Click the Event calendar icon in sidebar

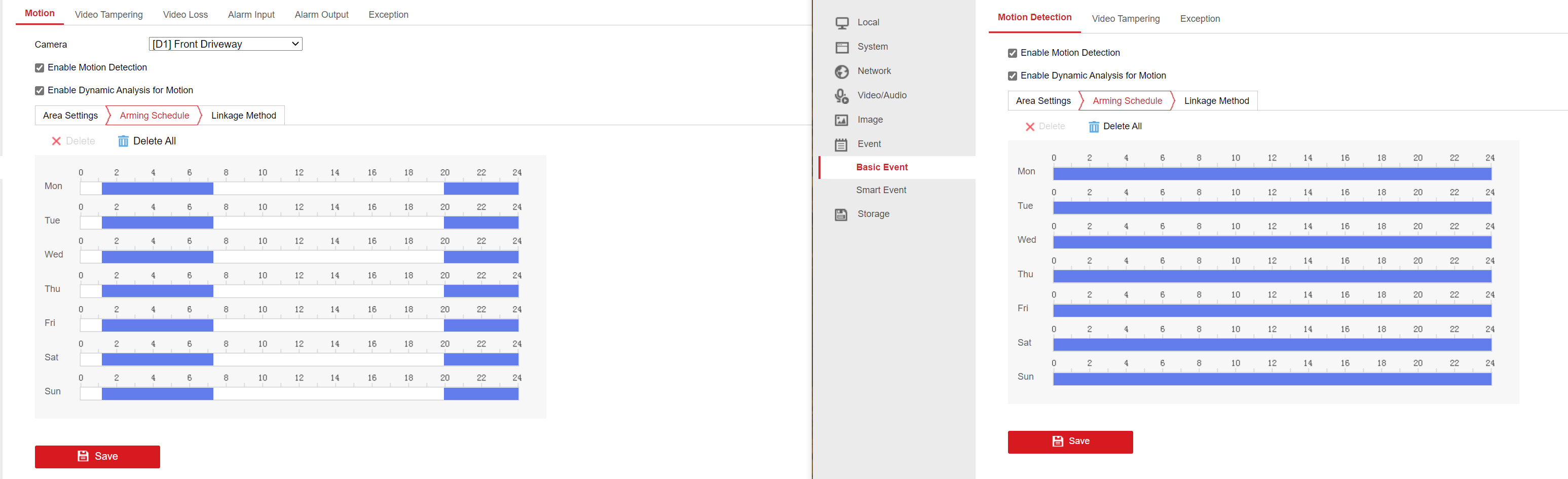842,145
